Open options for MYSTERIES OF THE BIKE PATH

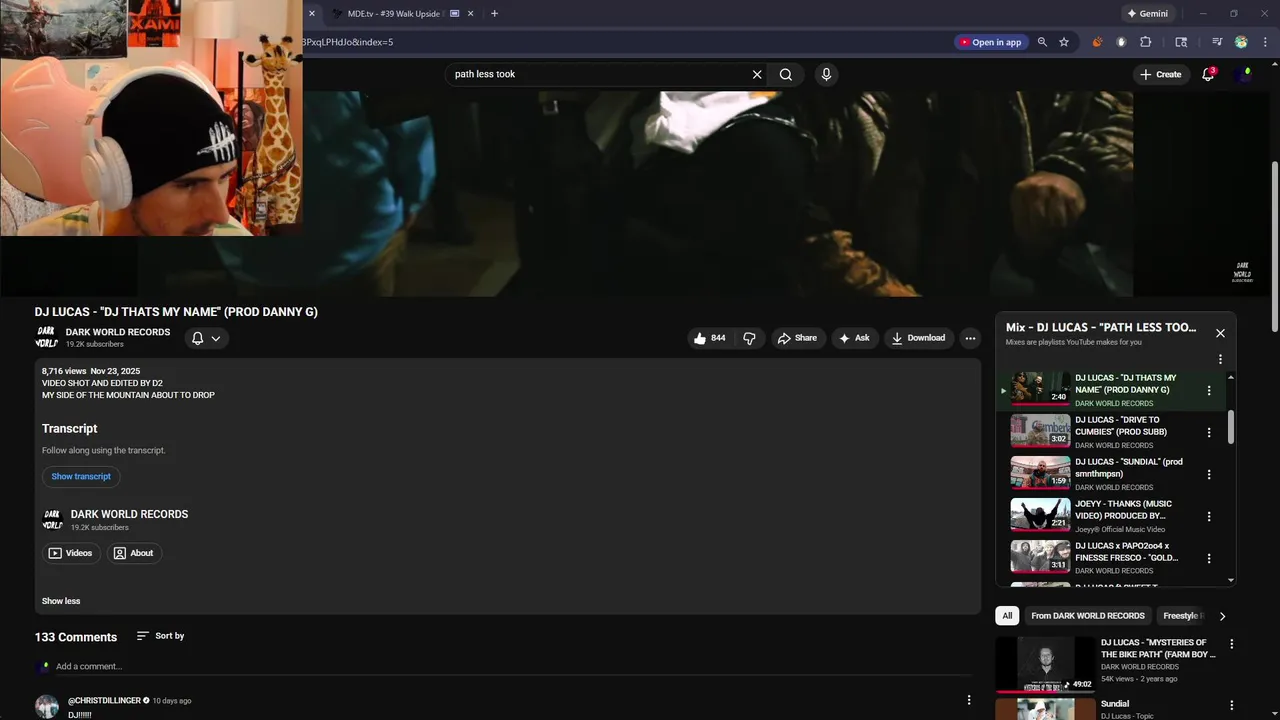[1232, 645]
